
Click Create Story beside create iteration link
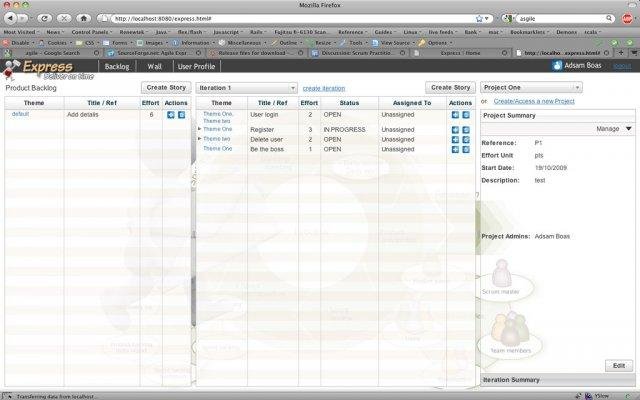(450, 87)
